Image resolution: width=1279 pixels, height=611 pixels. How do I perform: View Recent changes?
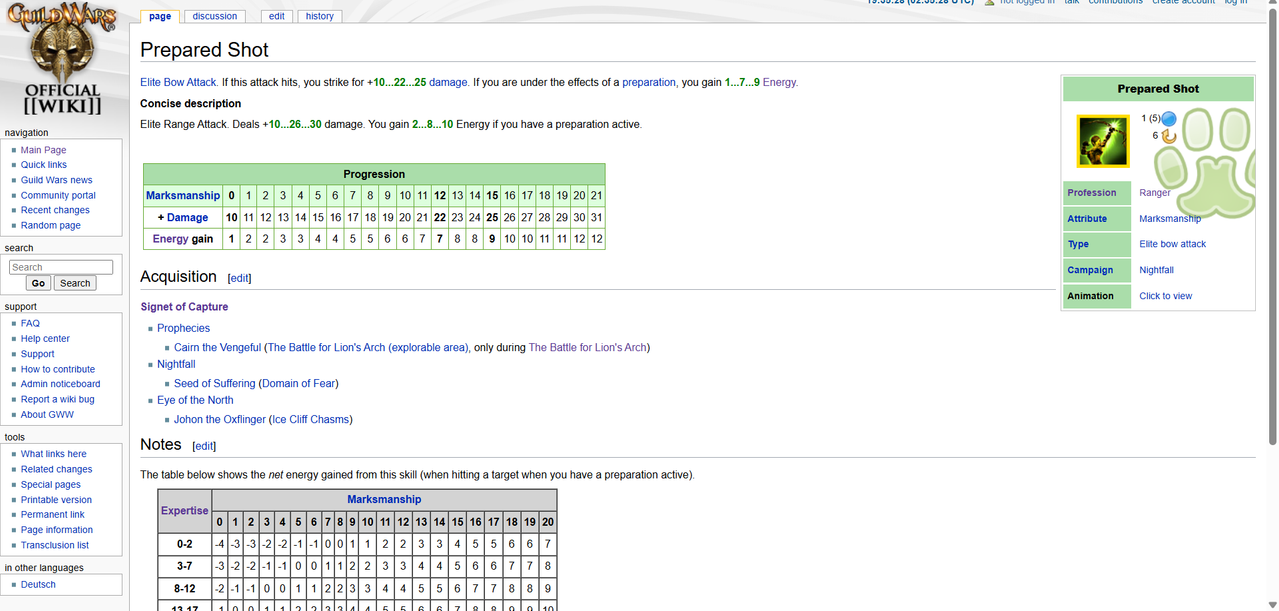tap(55, 210)
